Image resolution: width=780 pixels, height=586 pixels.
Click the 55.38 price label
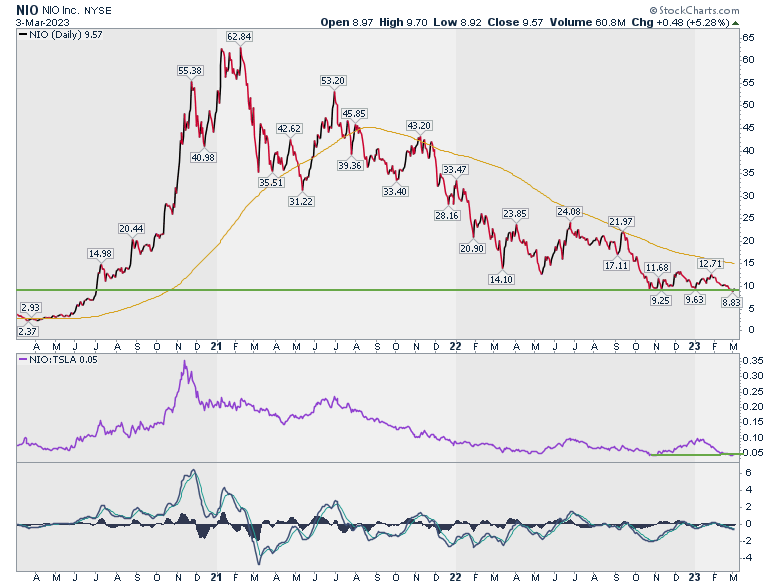point(190,71)
